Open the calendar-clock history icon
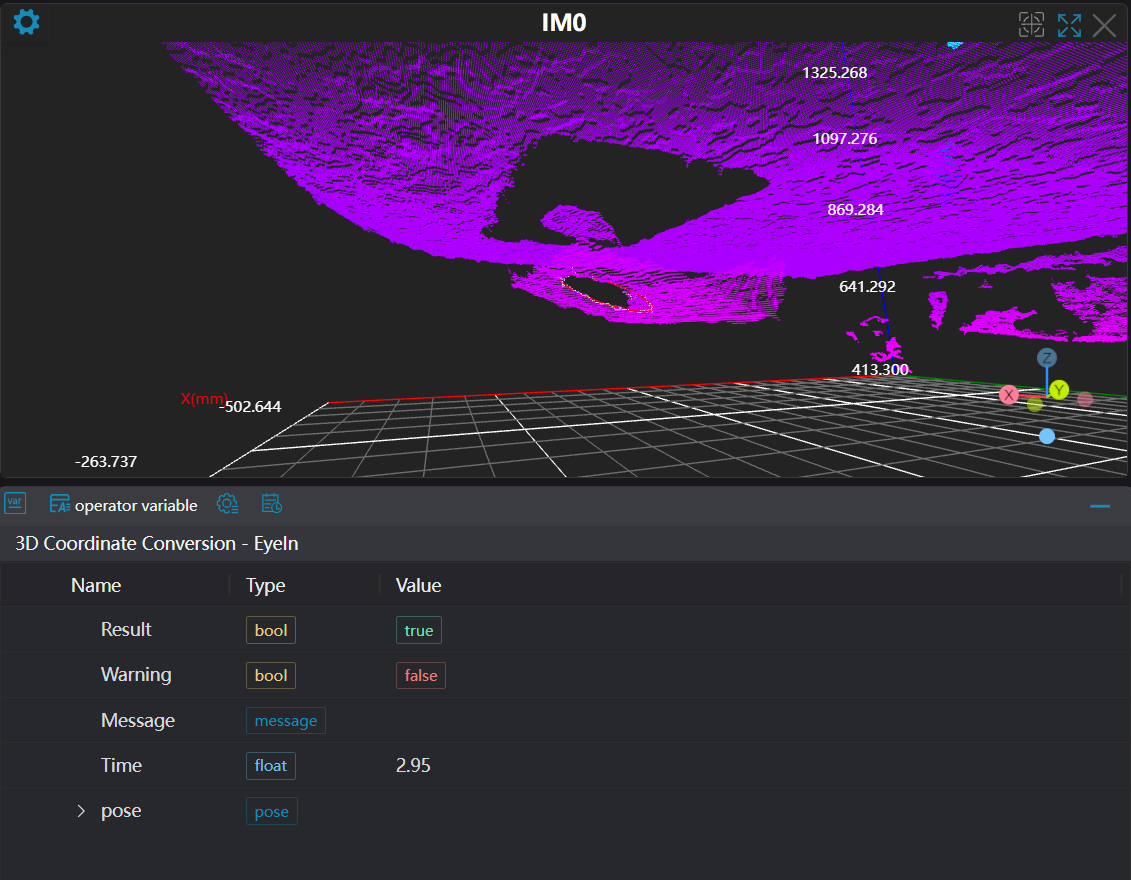Image resolution: width=1131 pixels, height=880 pixels. (x=272, y=504)
